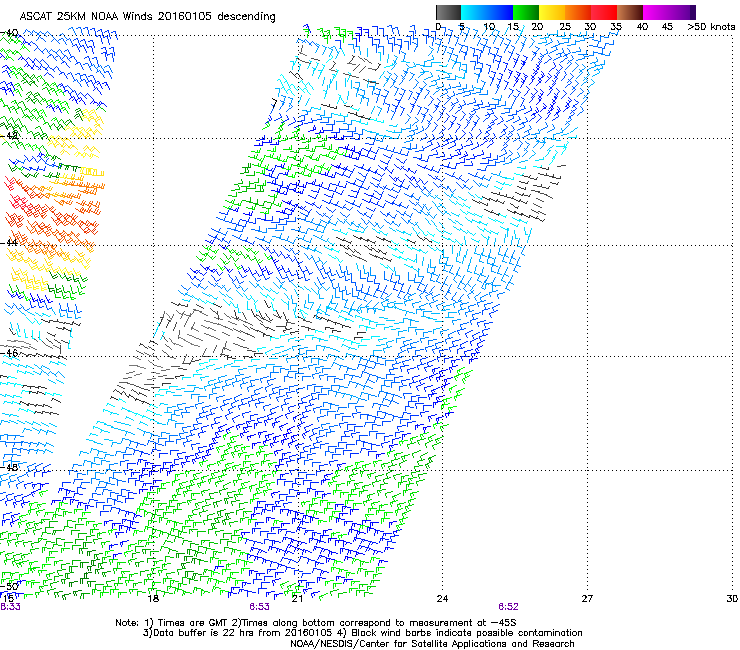Click the purple time label right of longitude 24
The width and height of the screenshot is (740, 650).
(508, 607)
